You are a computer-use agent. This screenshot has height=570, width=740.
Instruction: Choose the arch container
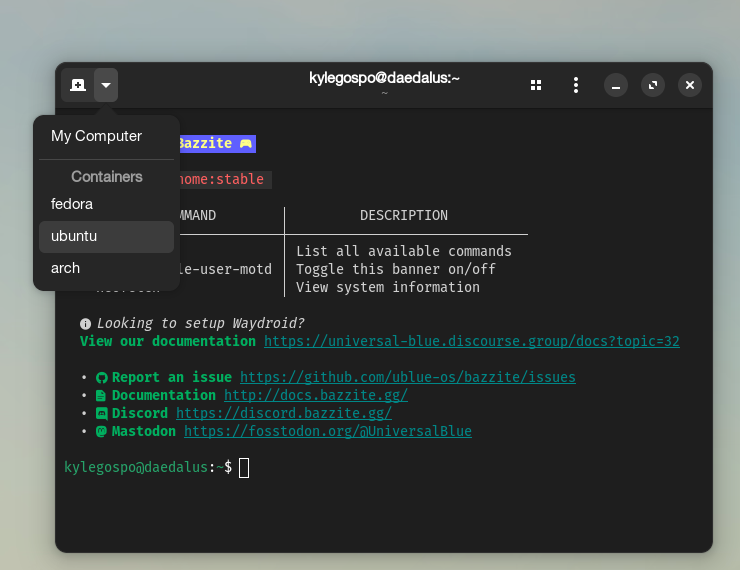click(107, 268)
